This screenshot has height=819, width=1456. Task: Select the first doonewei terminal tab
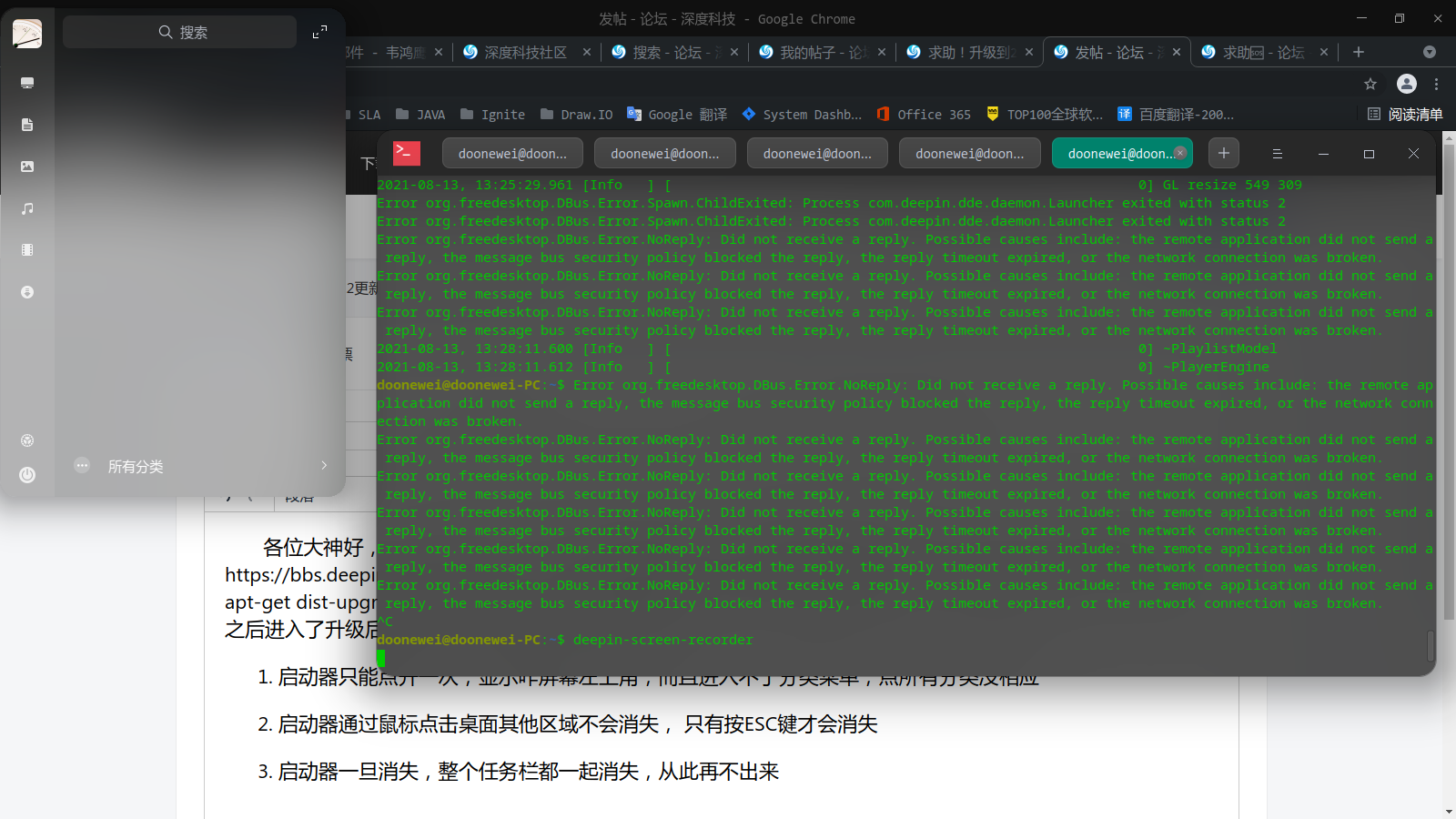(512, 154)
